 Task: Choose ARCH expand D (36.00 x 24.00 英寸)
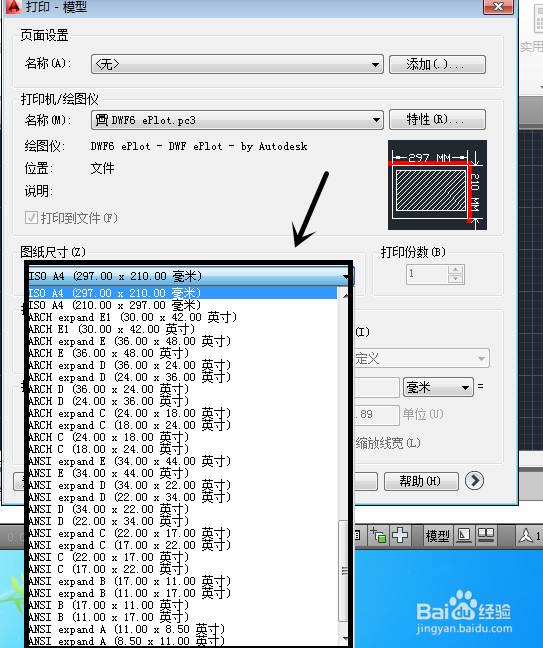click(x=183, y=365)
